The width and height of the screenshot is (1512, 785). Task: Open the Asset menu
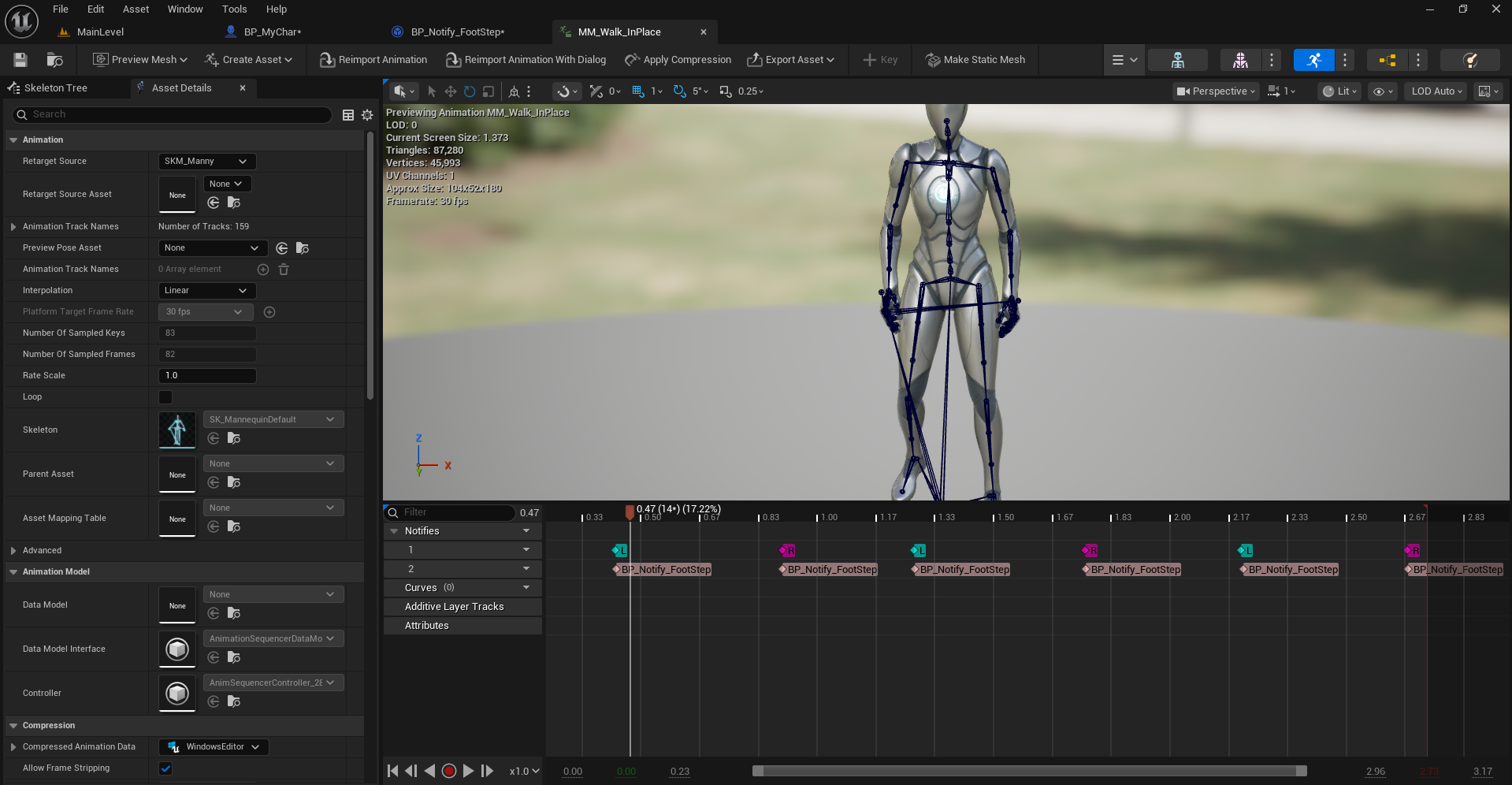(136, 9)
